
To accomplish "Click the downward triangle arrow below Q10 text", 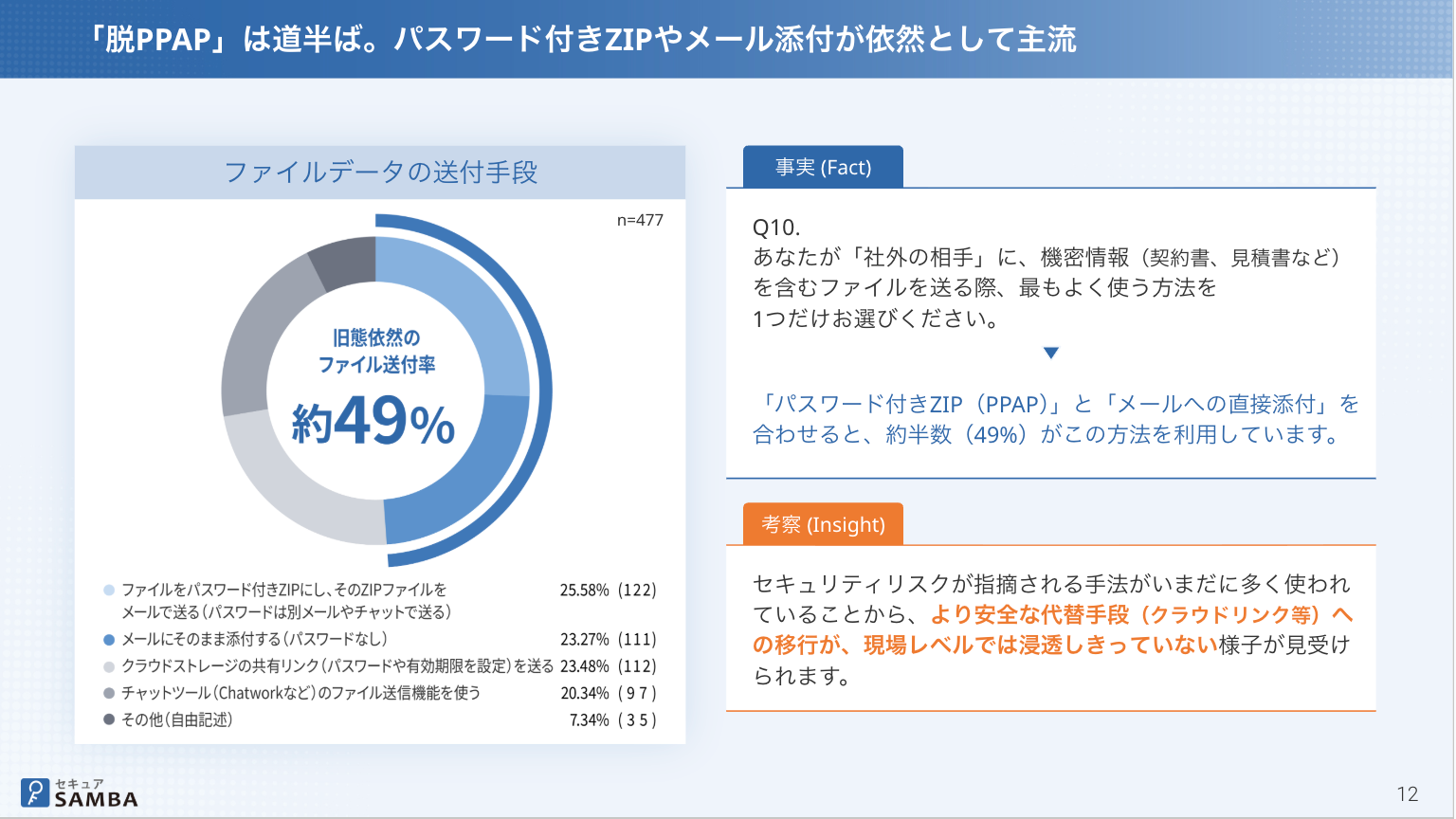I will point(1050,353).
